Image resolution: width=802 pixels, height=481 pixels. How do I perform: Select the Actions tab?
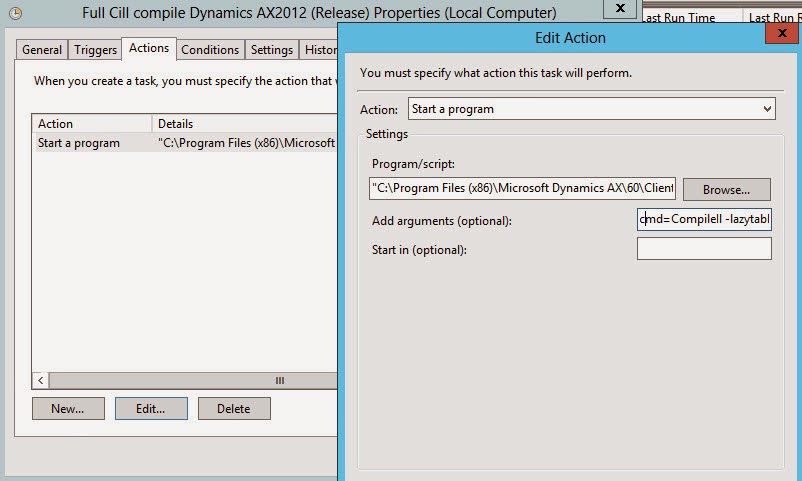point(149,49)
